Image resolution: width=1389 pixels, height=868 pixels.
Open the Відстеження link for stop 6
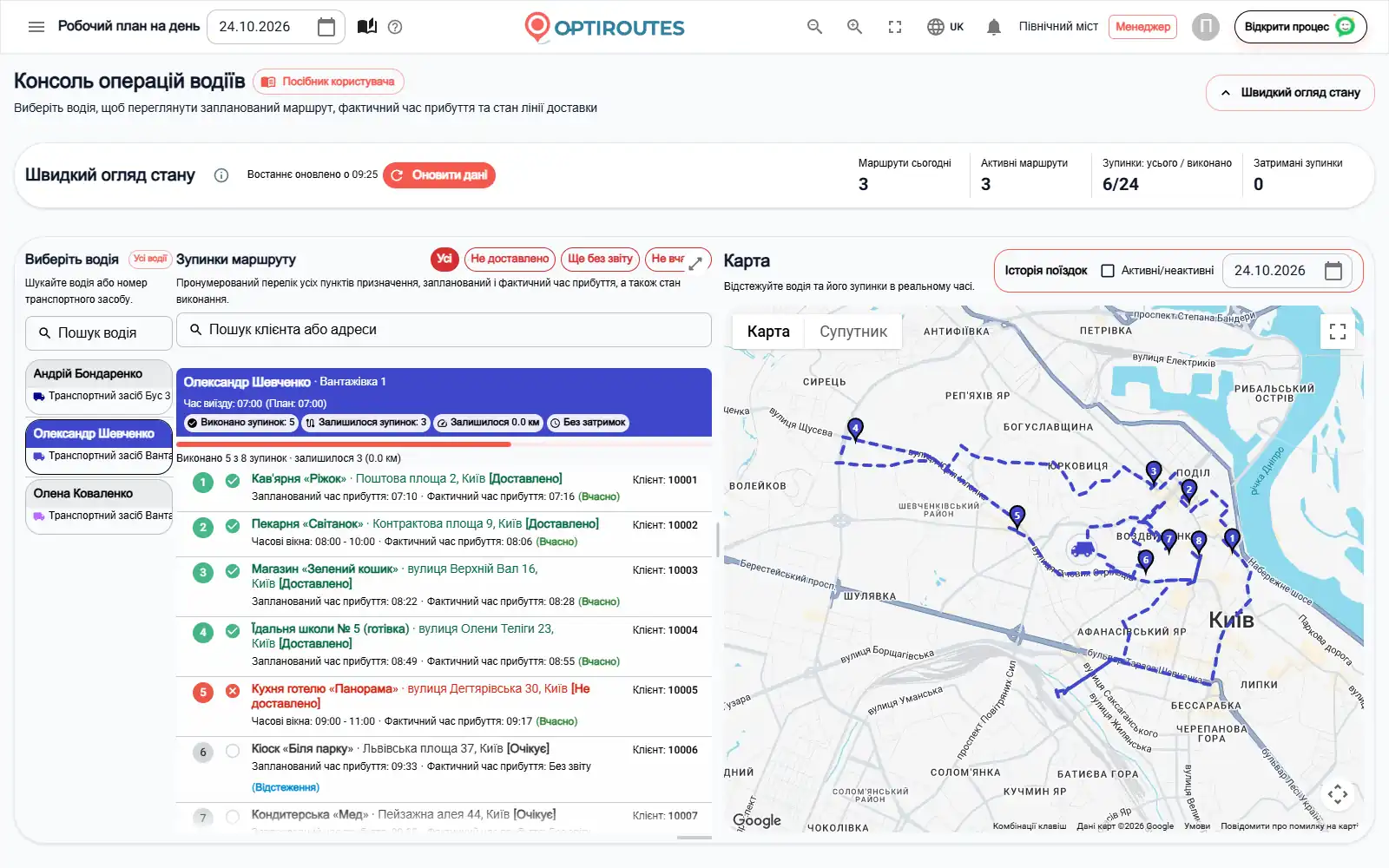(286, 787)
